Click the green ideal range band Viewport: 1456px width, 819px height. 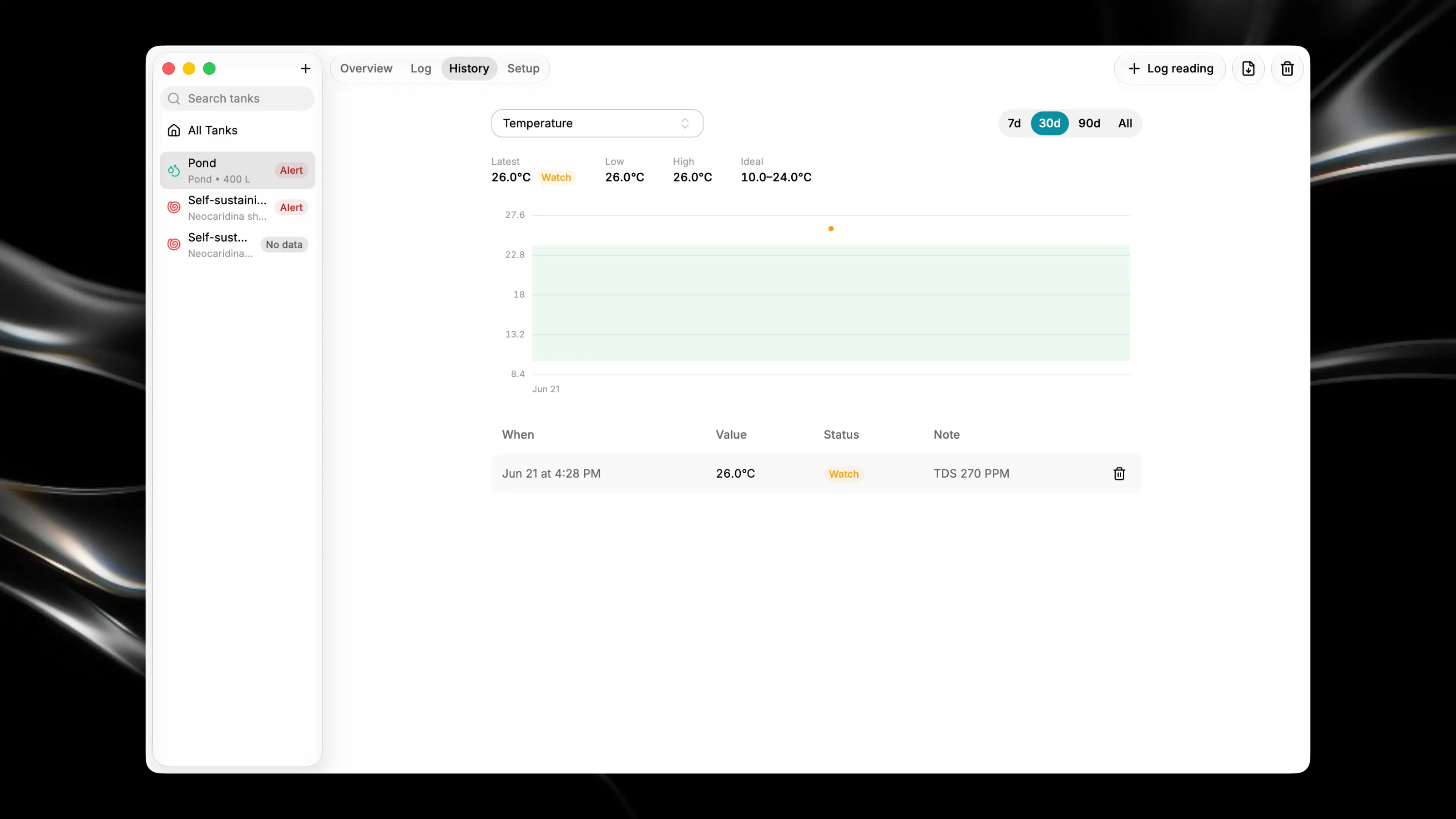coord(830,303)
